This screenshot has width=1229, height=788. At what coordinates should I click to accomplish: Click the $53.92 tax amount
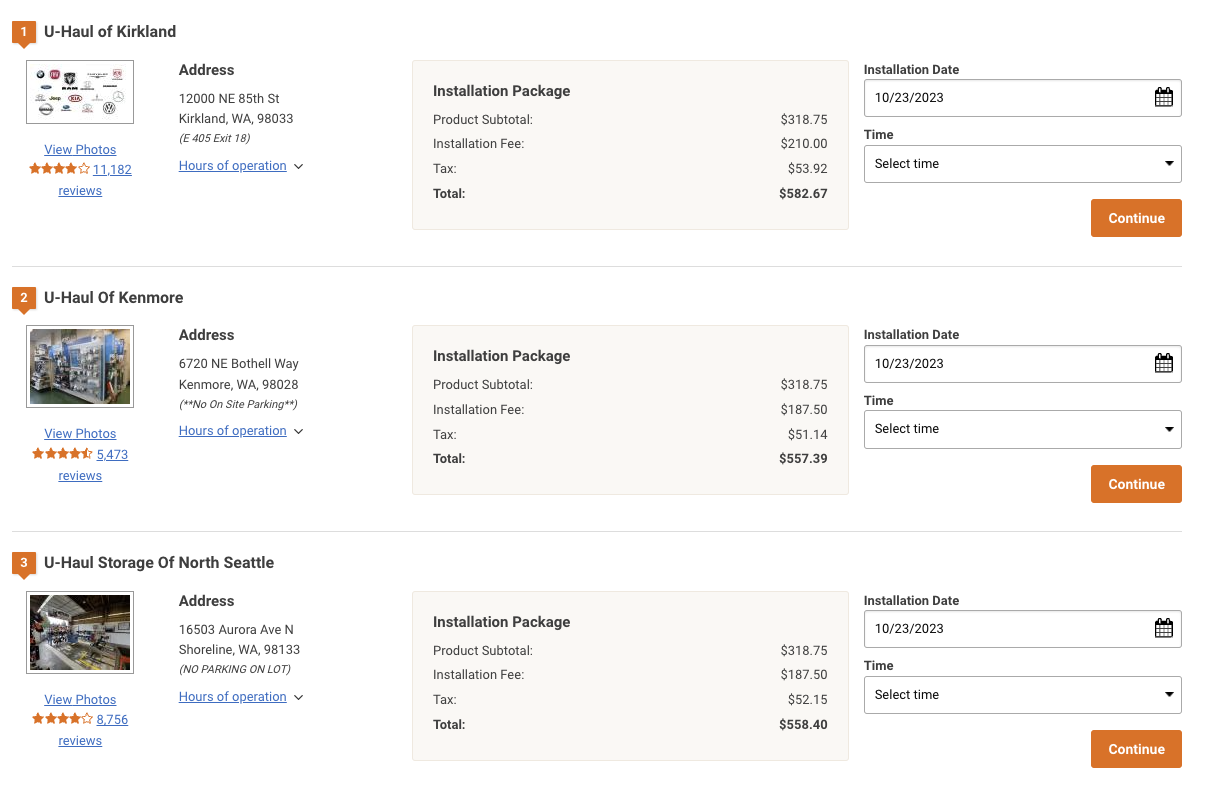click(x=807, y=169)
